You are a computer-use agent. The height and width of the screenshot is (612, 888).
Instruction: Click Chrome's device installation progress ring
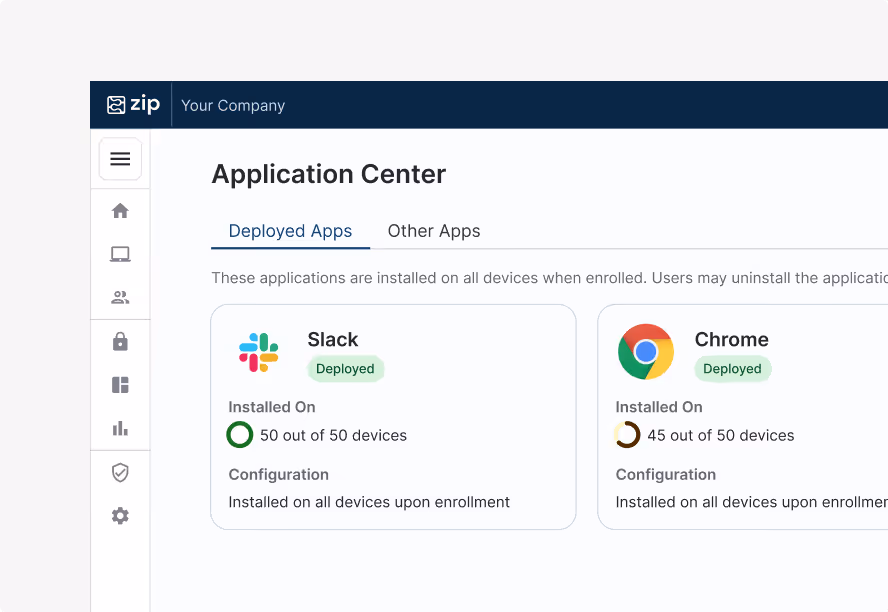click(627, 435)
